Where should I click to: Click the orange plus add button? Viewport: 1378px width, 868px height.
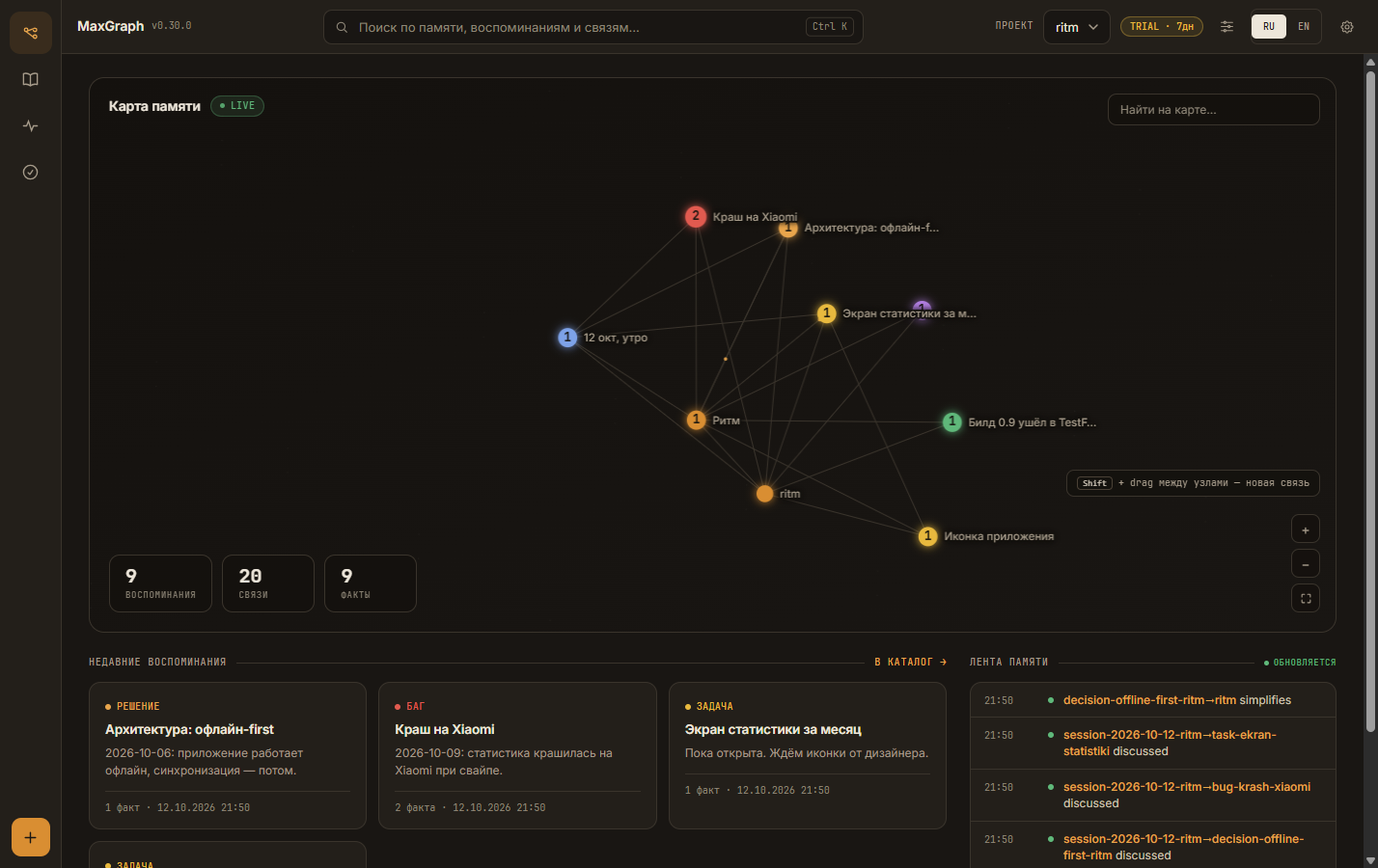click(x=31, y=837)
